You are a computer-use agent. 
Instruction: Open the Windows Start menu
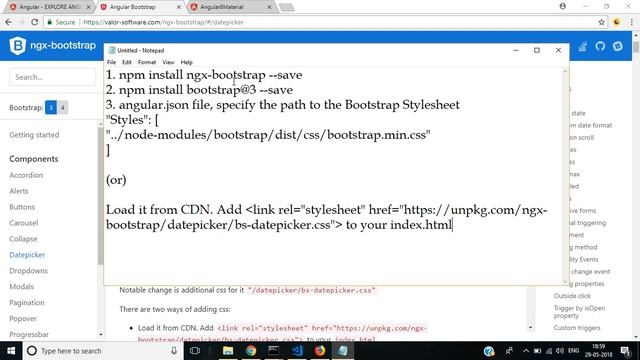11,351
